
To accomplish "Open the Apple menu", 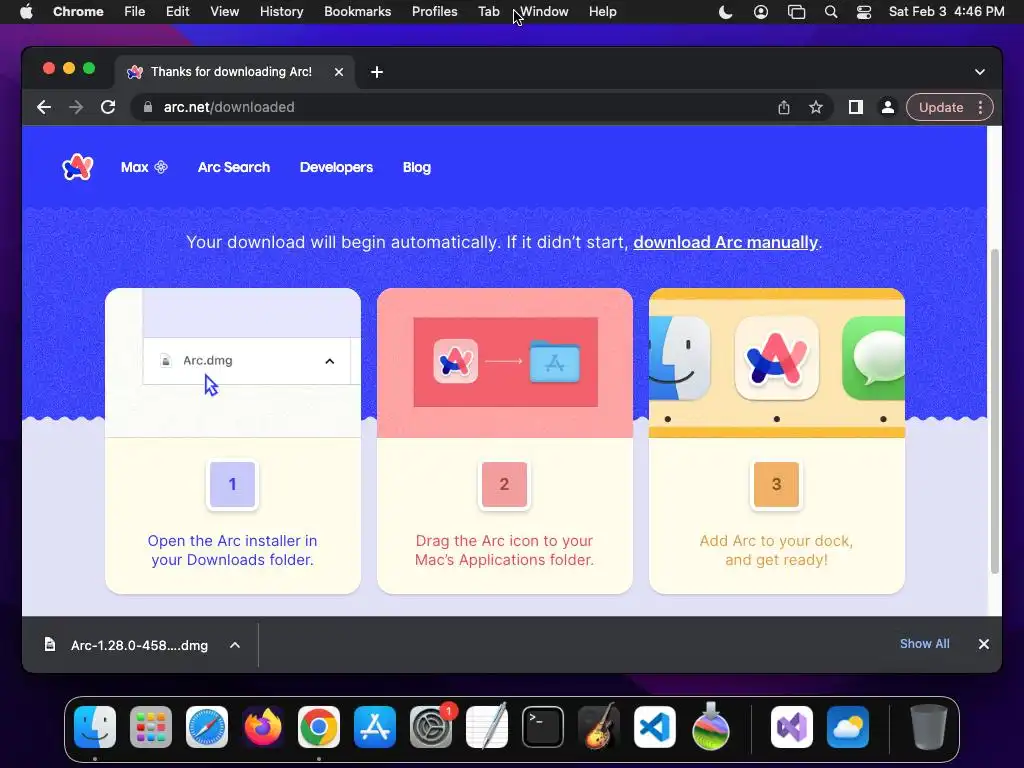I will [26, 12].
